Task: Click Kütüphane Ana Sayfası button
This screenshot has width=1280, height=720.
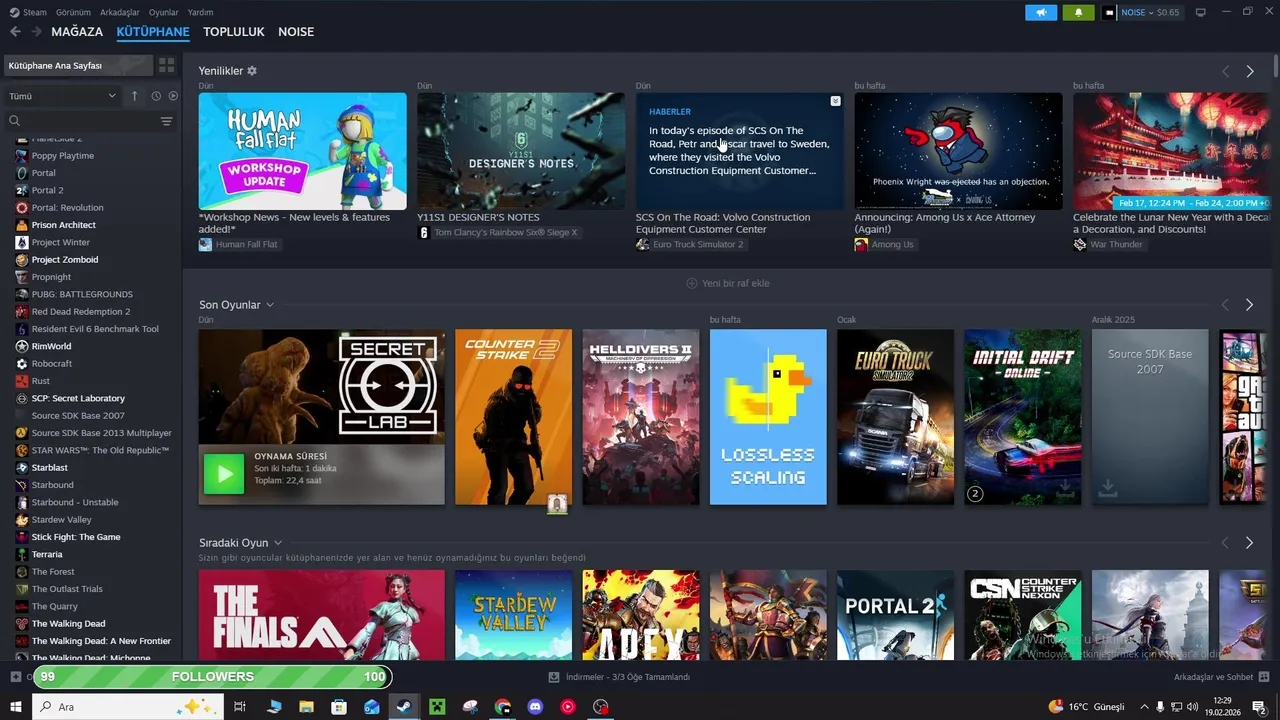Action: [78, 65]
